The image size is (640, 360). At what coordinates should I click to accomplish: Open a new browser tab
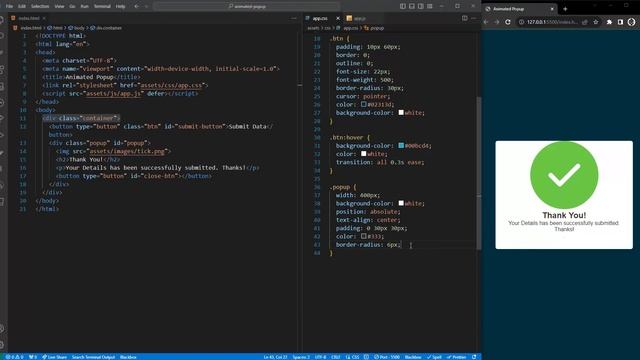pyautogui.click(x=565, y=9)
